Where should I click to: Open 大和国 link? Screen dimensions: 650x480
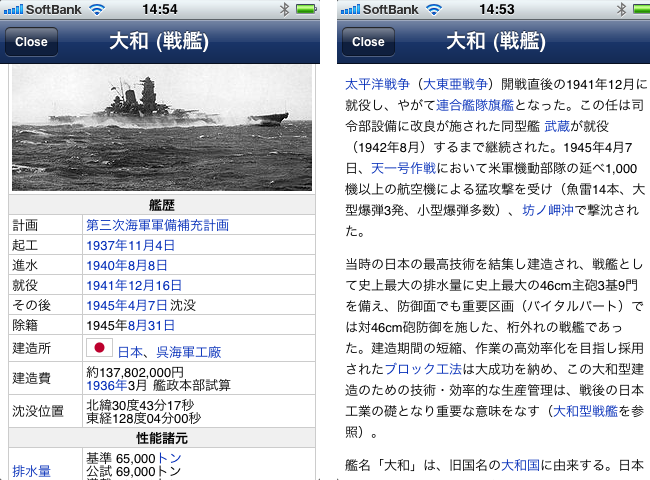(x=521, y=465)
